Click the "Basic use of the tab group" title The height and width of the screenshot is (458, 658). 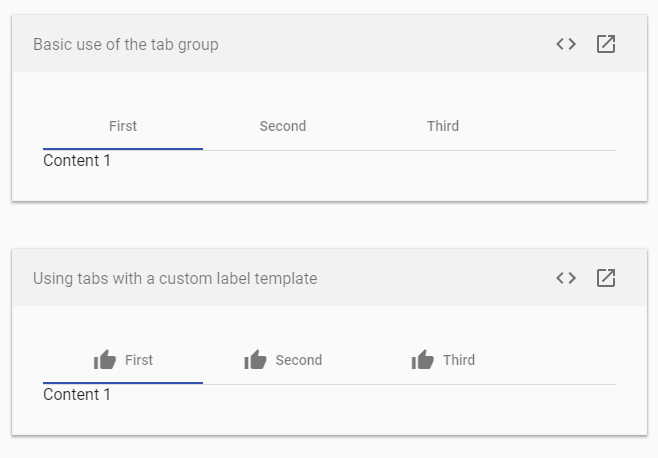click(126, 44)
